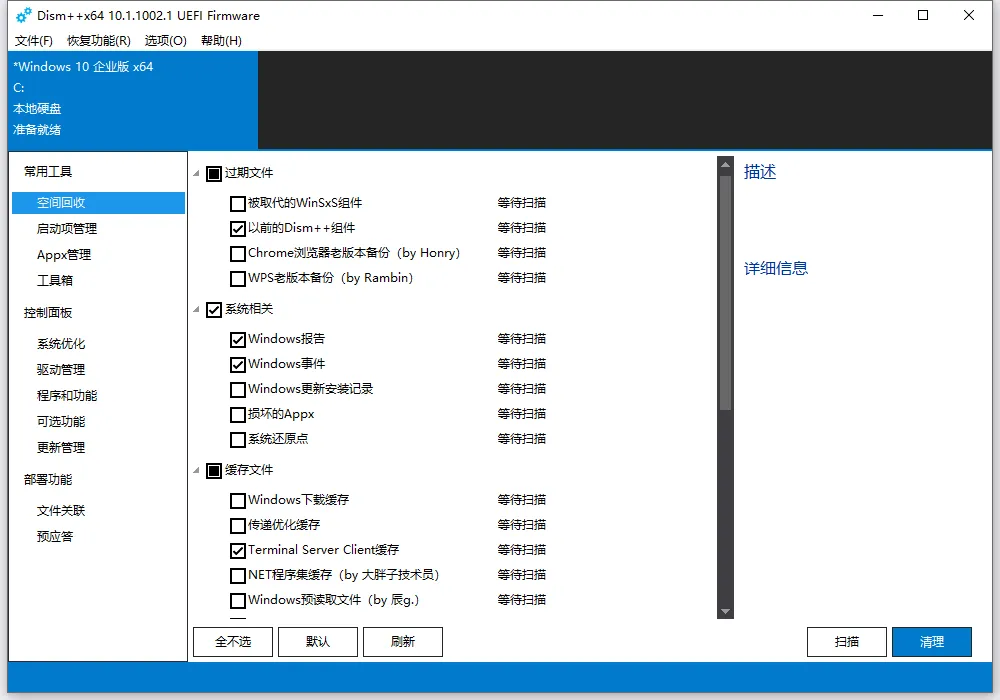Screen dimensions: 1000x700
Task: Check Chrome浏览器老版本备份 checkbox
Action: click(x=237, y=253)
